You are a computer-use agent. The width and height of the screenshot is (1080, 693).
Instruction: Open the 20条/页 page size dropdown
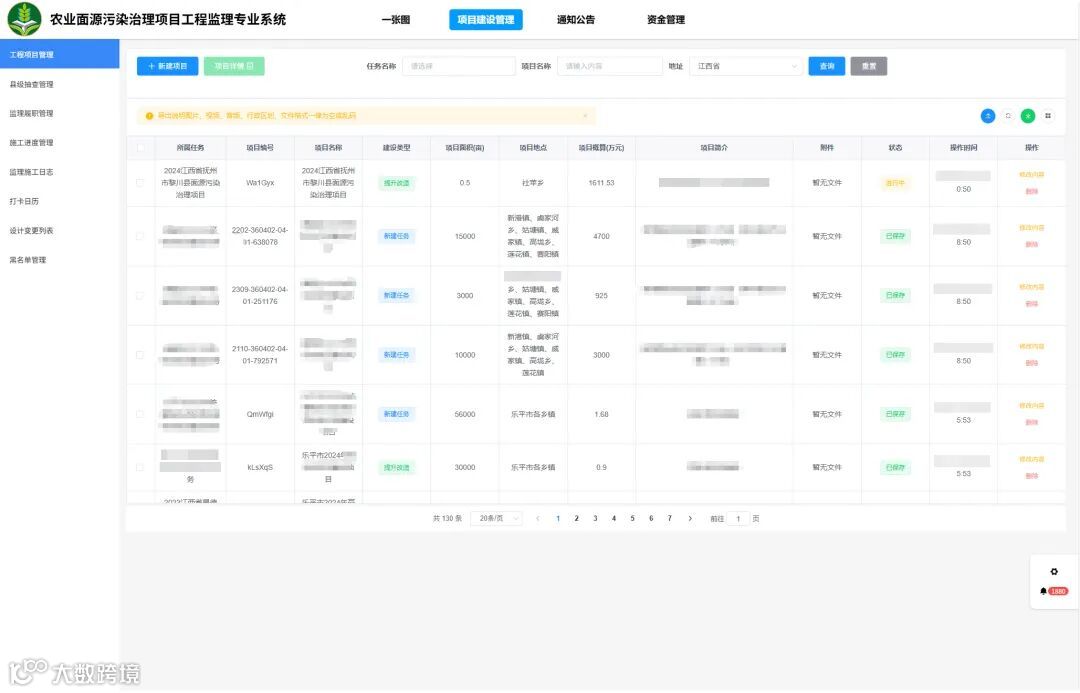[x=497, y=519]
